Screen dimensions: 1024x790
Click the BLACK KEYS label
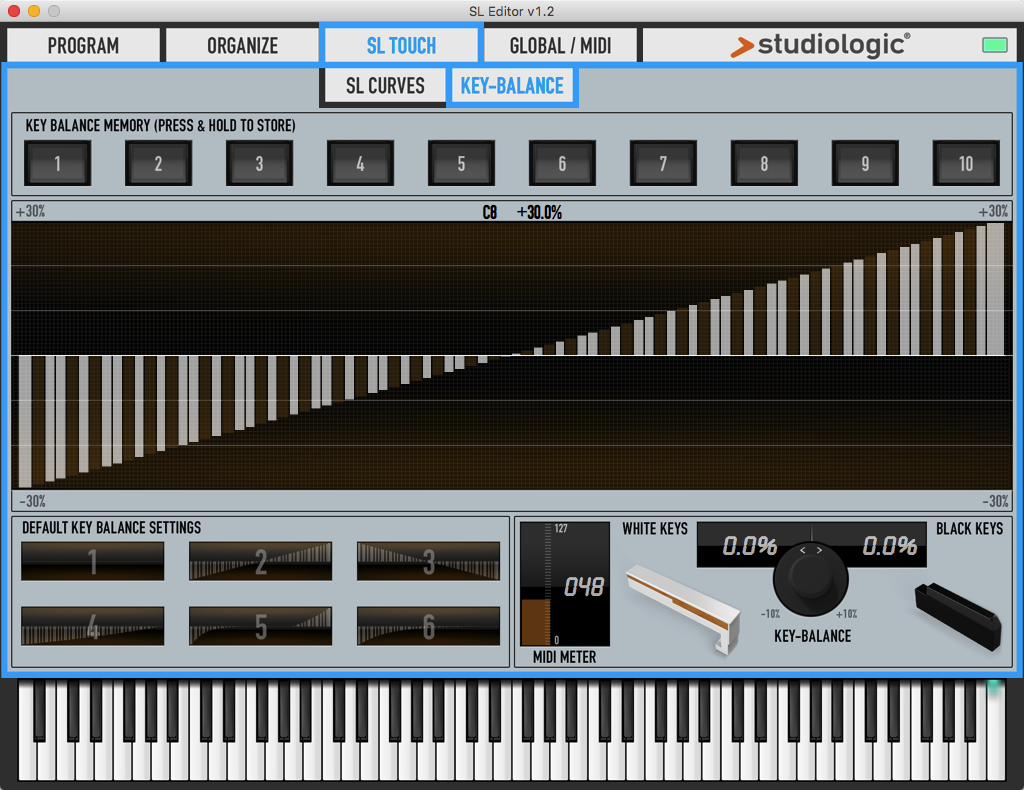click(969, 528)
